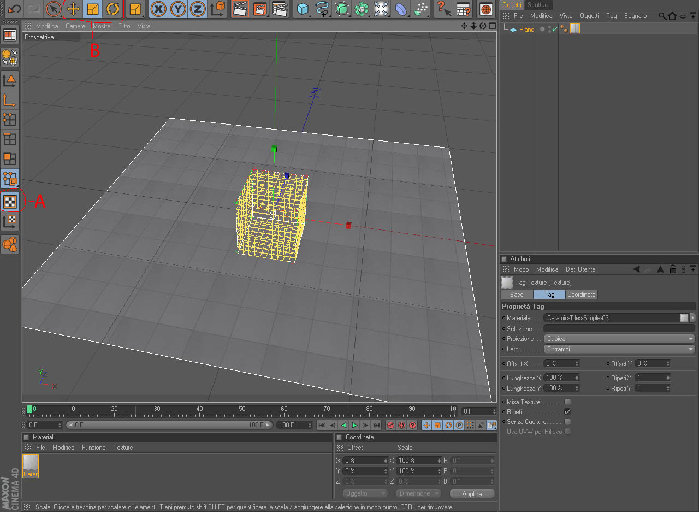Toggle the X axis lock
Screen dimensions: 699x512
click(158, 8)
